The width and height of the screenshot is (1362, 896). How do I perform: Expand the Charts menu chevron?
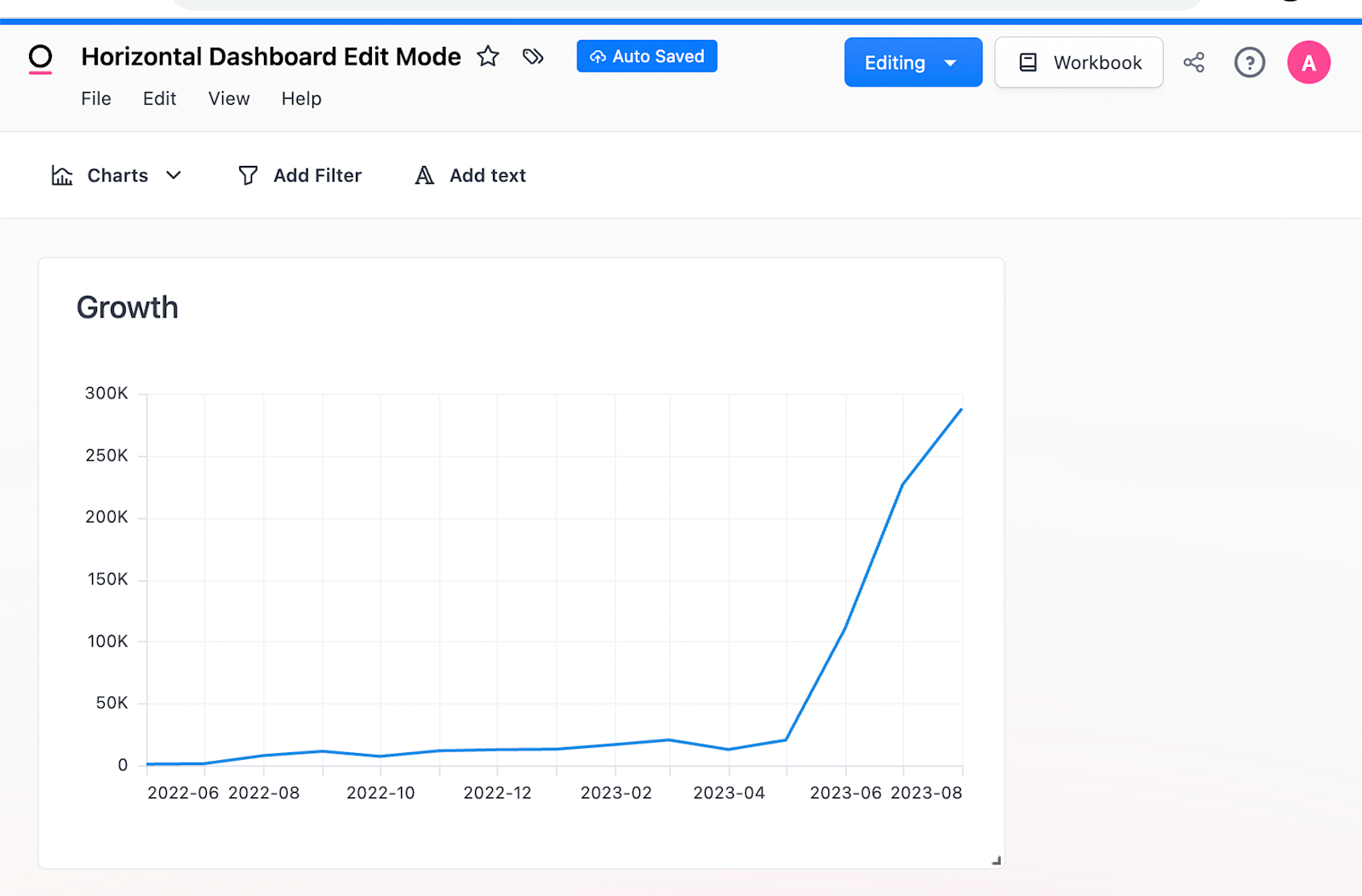(175, 176)
